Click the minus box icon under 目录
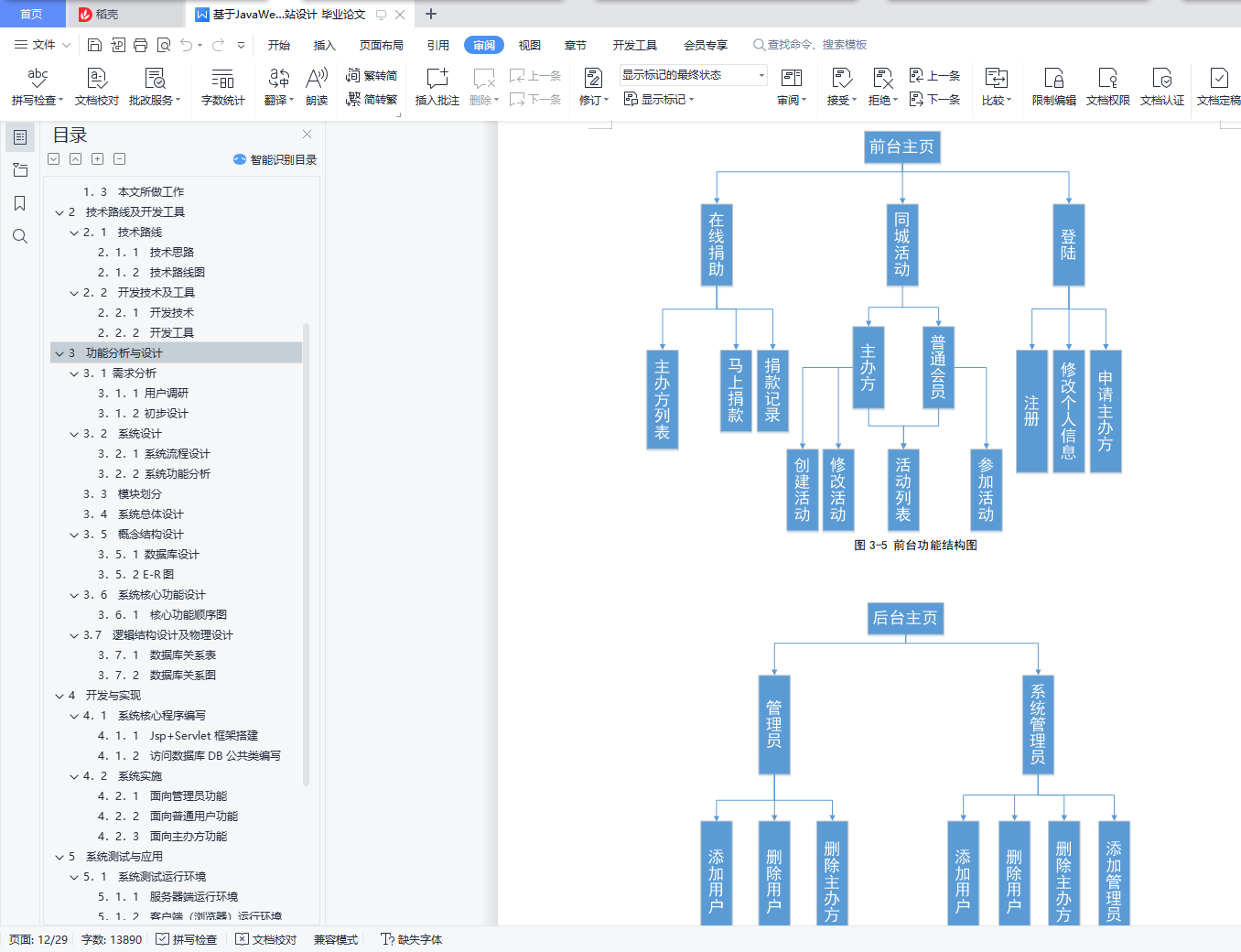The image size is (1241, 952). click(x=120, y=159)
